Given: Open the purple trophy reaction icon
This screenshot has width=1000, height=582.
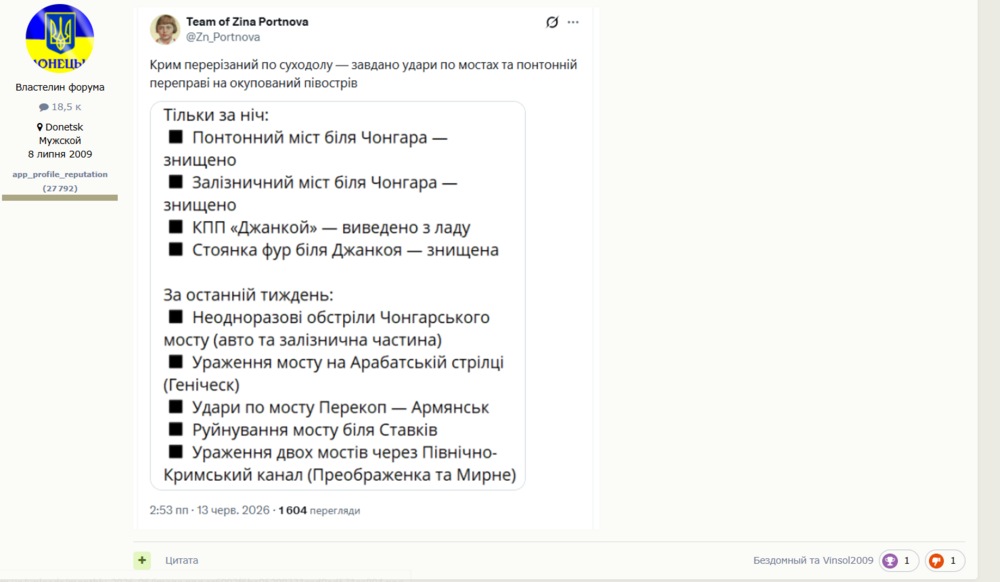Looking at the screenshot, I should click(890, 561).
